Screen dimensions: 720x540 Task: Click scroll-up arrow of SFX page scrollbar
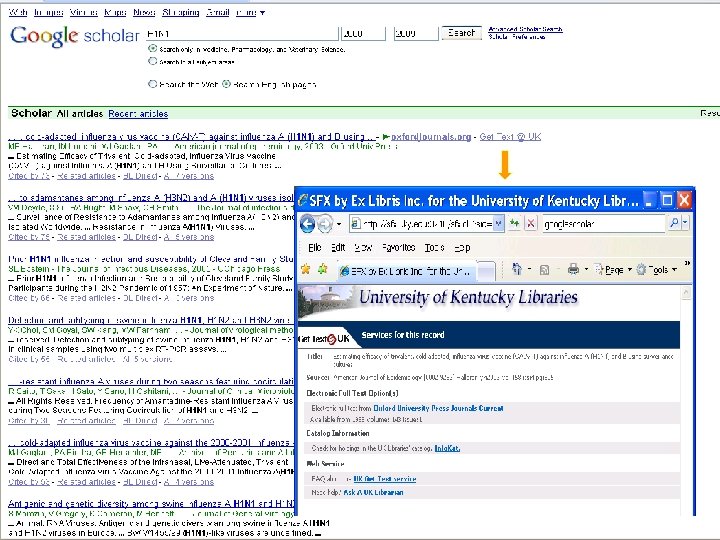(686, 292)
